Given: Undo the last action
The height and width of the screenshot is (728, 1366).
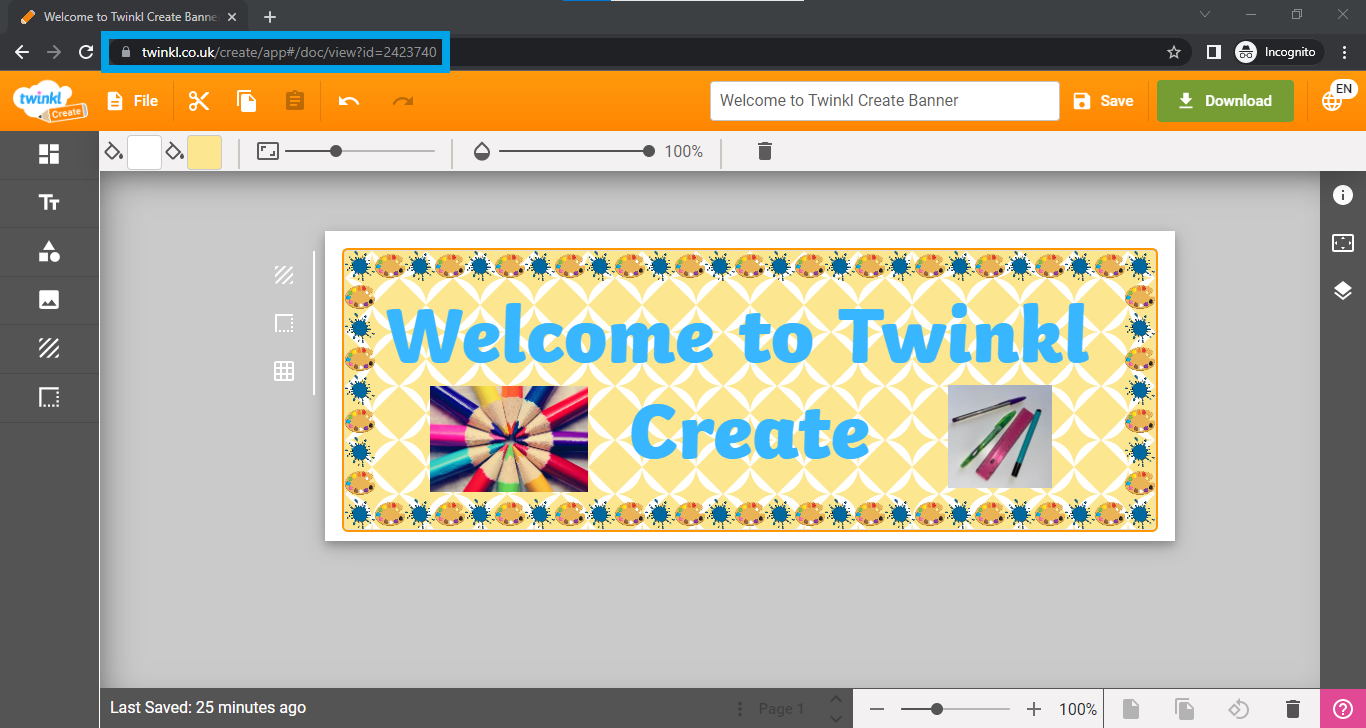Looking at the screenshot, I should [349, 101].
